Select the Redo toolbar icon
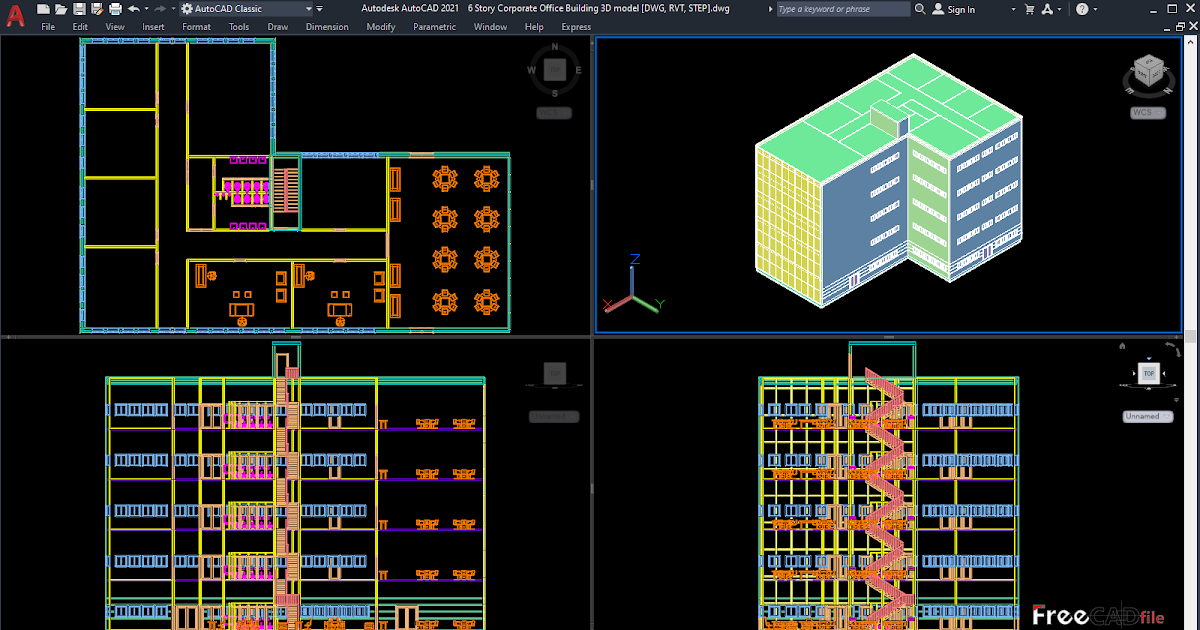The width and height of the screenshot is (1200, 630). click(161, 8)
